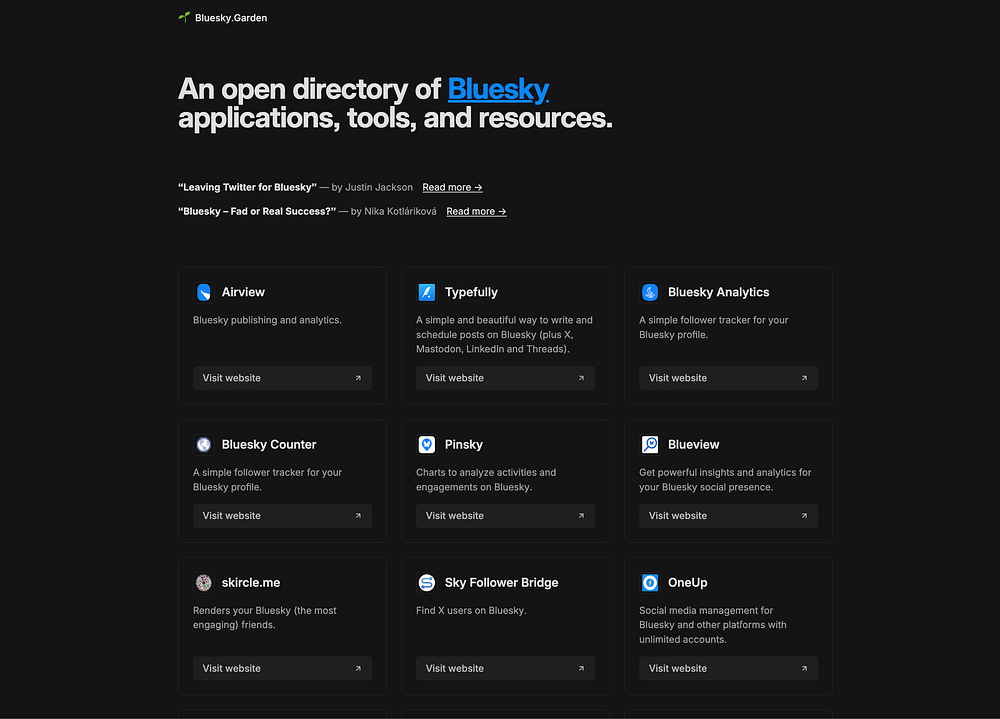Screen dimensions: 1000x719
Task: Click the OneUp card title
Action: (688, 582)
